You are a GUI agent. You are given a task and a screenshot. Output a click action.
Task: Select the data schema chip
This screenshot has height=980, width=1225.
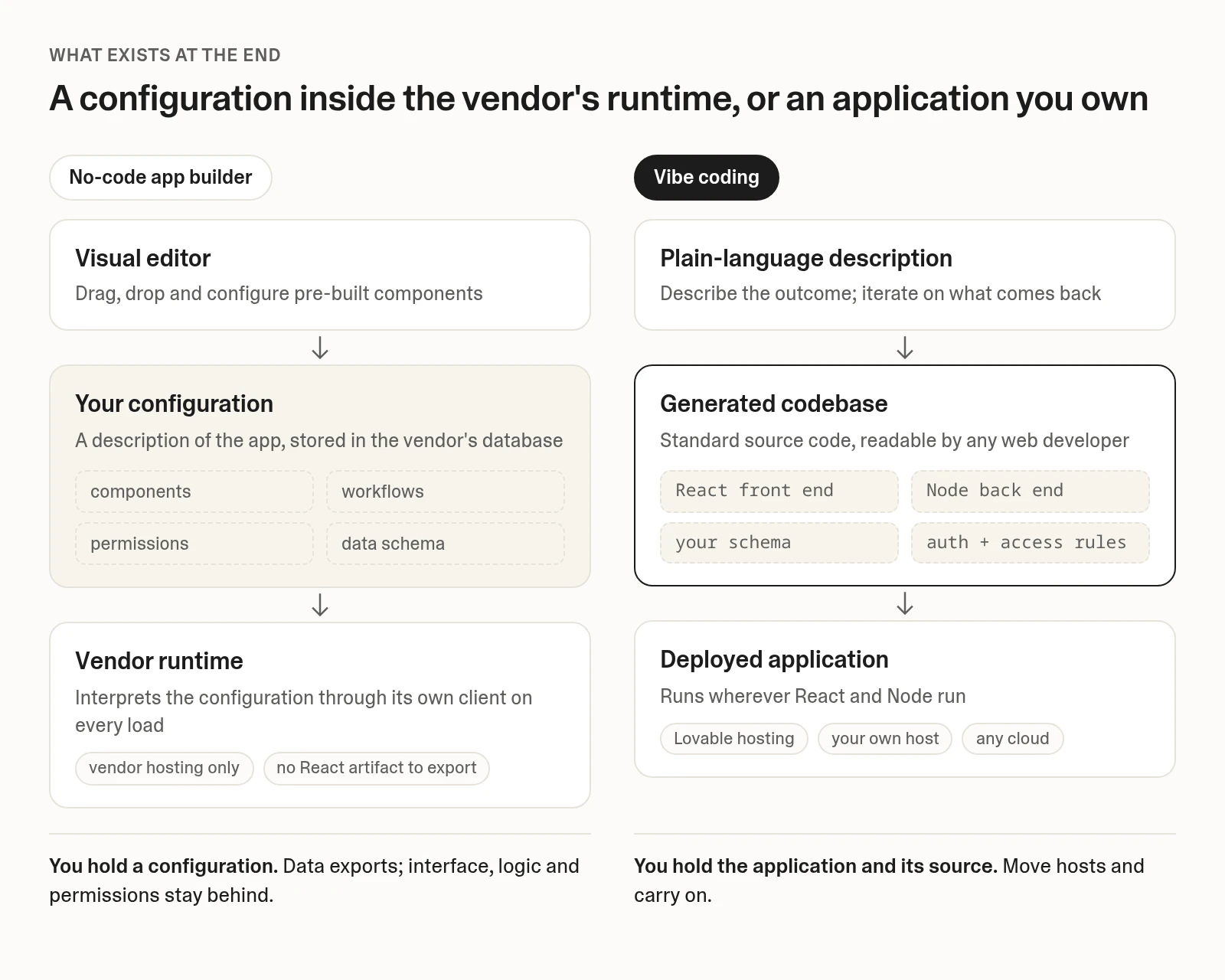446,544
